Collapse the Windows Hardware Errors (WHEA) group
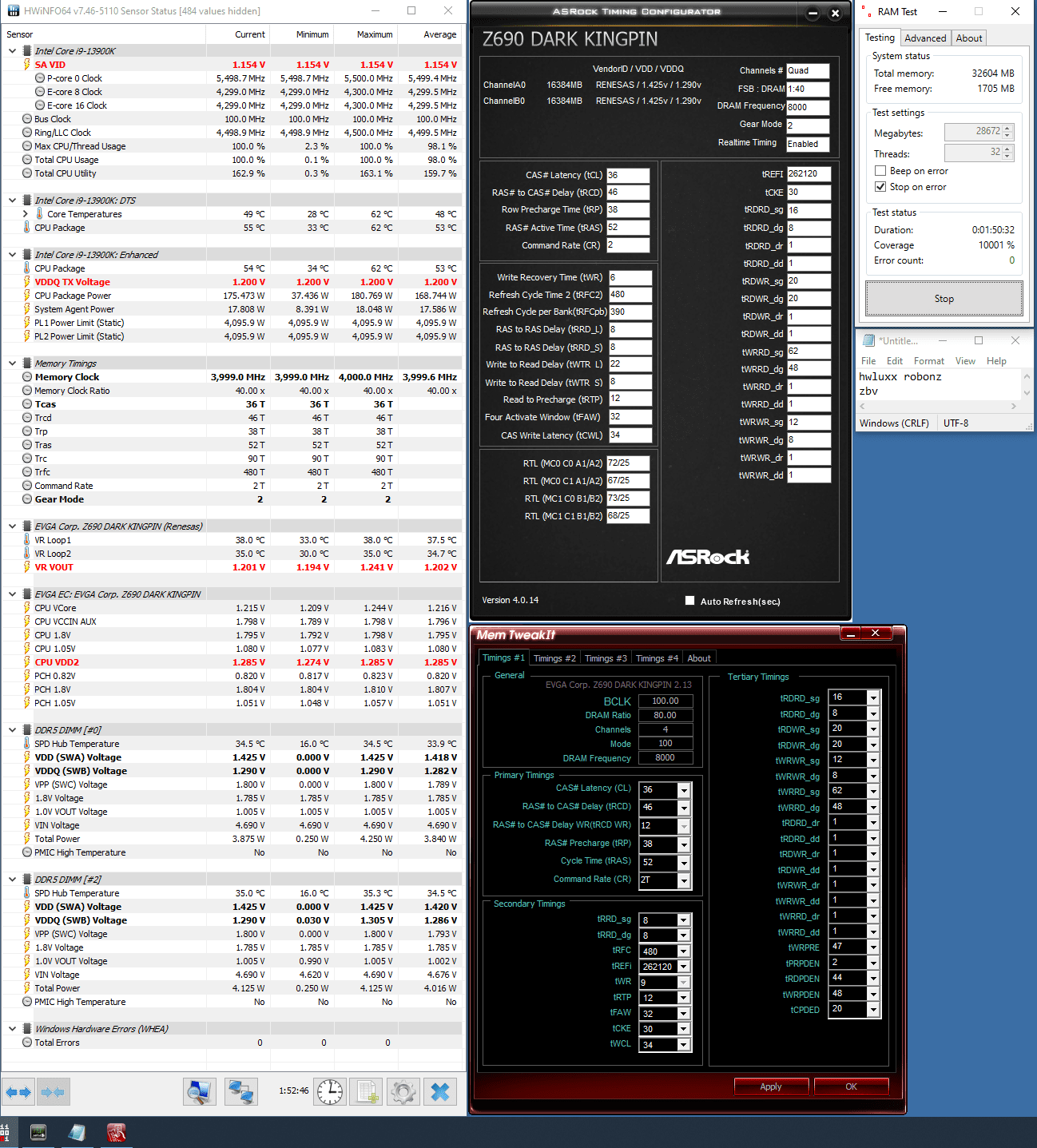The width and height of the screenshot is (1037, 1148). (x=12, y=1029)
